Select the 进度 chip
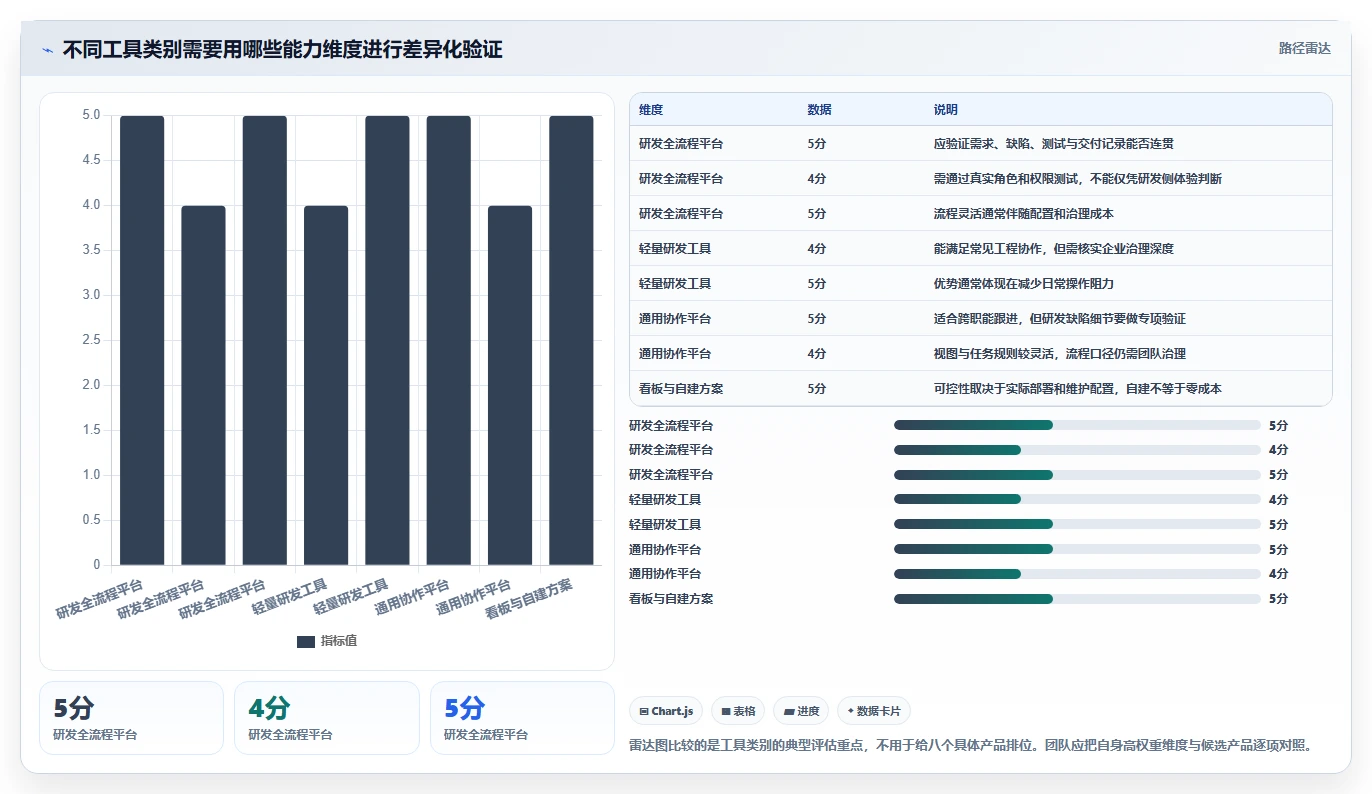Viewport: 1372px width, 794px height. (x=801, y=711)
